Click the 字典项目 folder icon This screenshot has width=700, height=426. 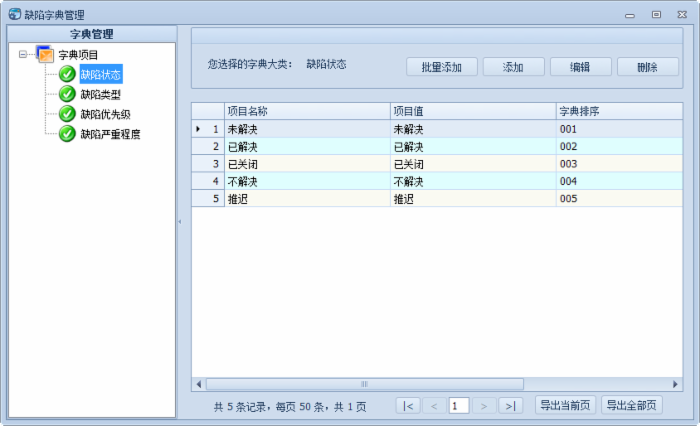[x=45, y=54]
